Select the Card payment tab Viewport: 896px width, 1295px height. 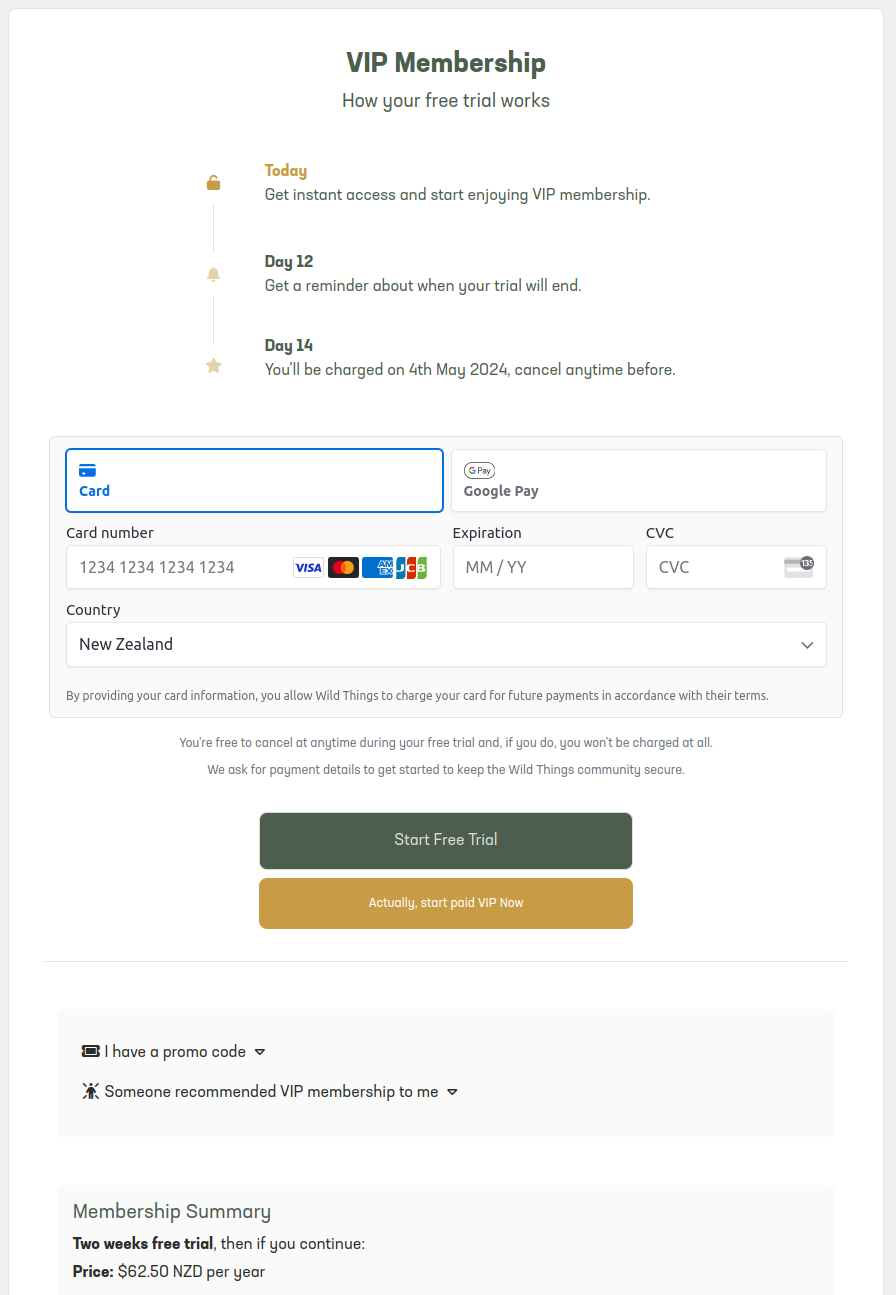pos(254,480)
